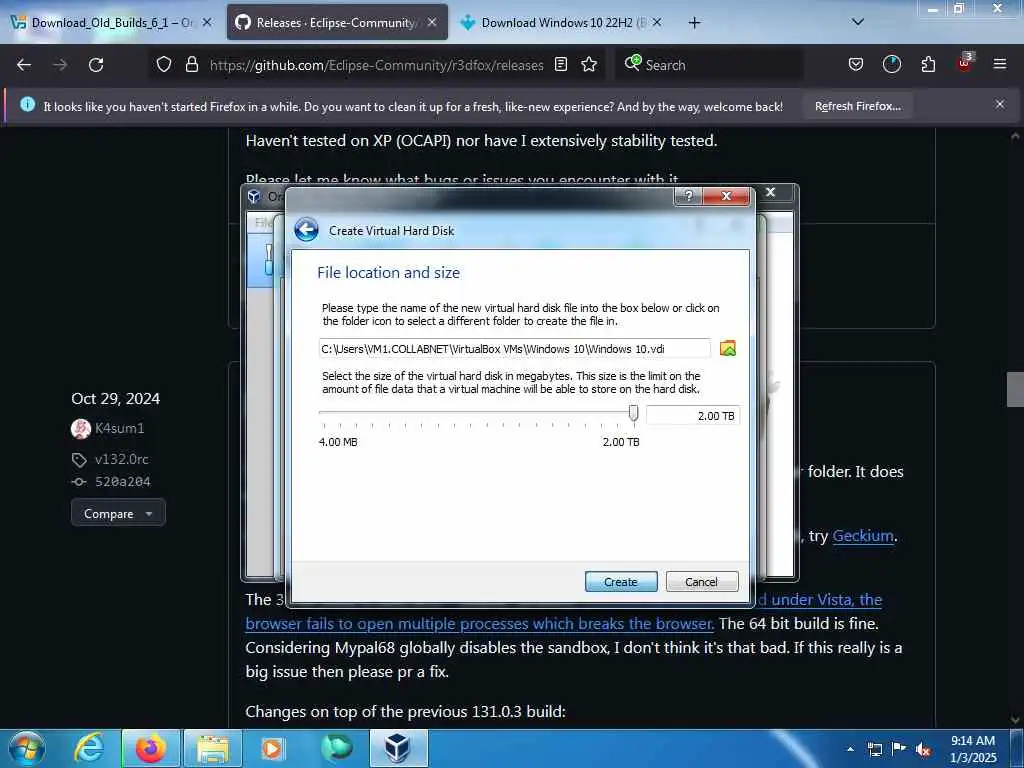Click Firefox icon in taskbar

coord(151,748)
